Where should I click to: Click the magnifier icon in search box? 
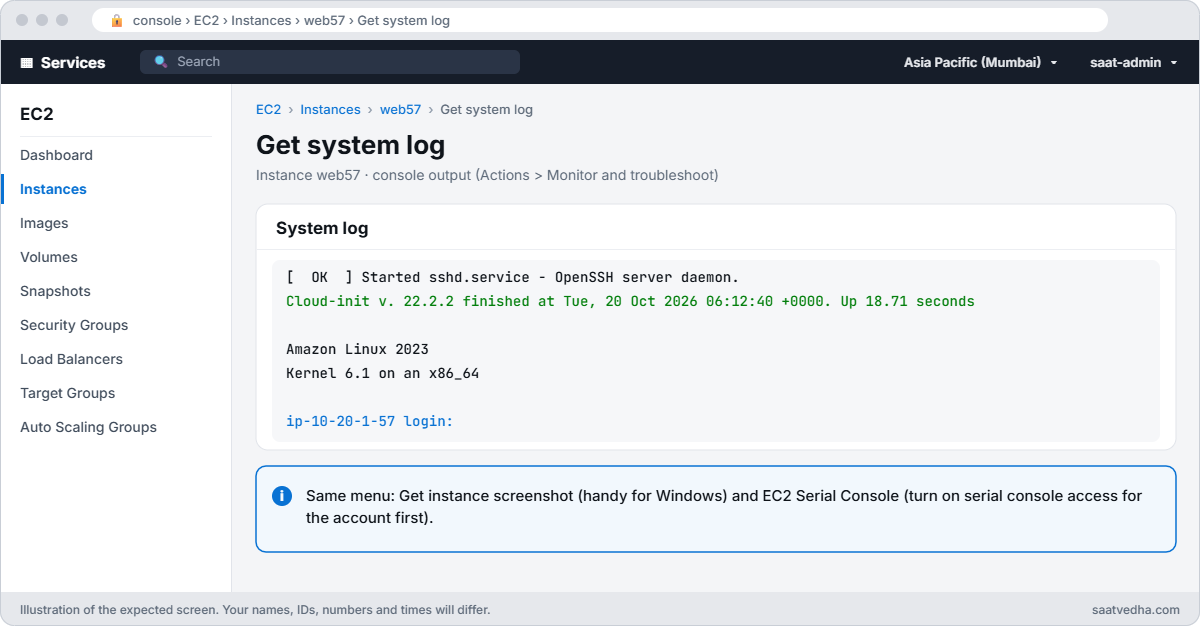tap(161, 62)
